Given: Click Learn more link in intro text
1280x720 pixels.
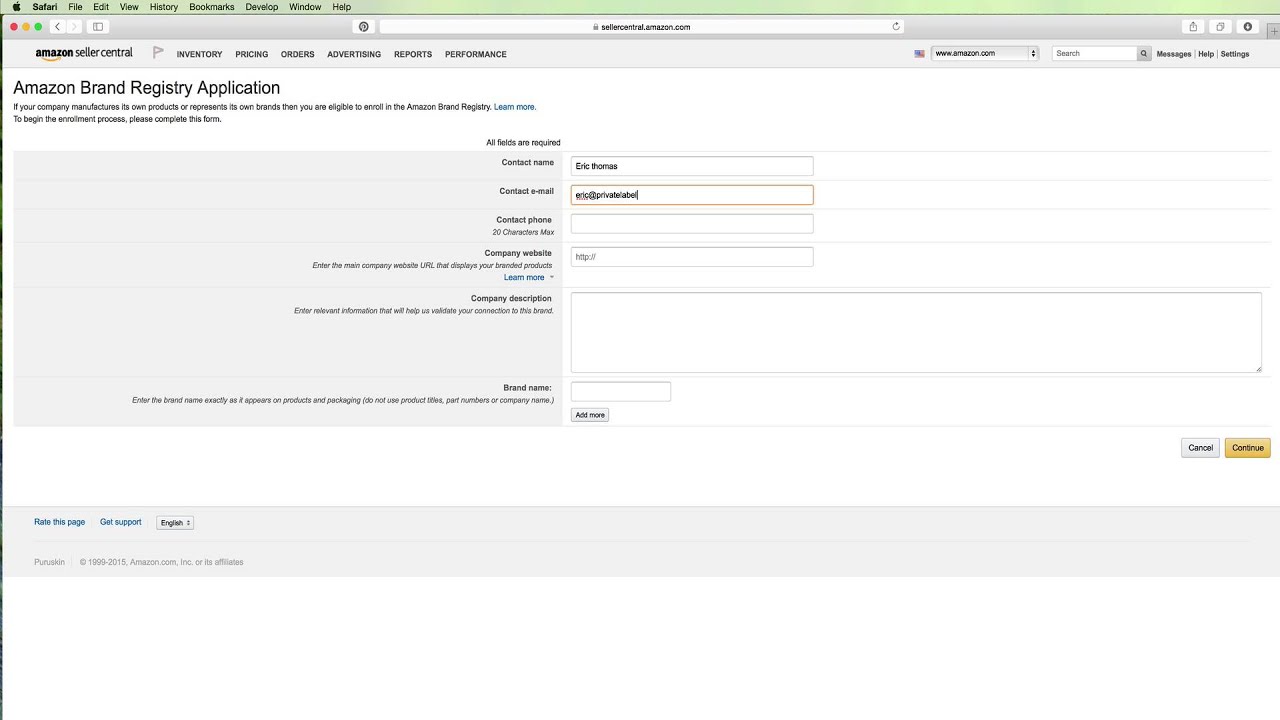Looking at the screenshot, I should point(514,107).
